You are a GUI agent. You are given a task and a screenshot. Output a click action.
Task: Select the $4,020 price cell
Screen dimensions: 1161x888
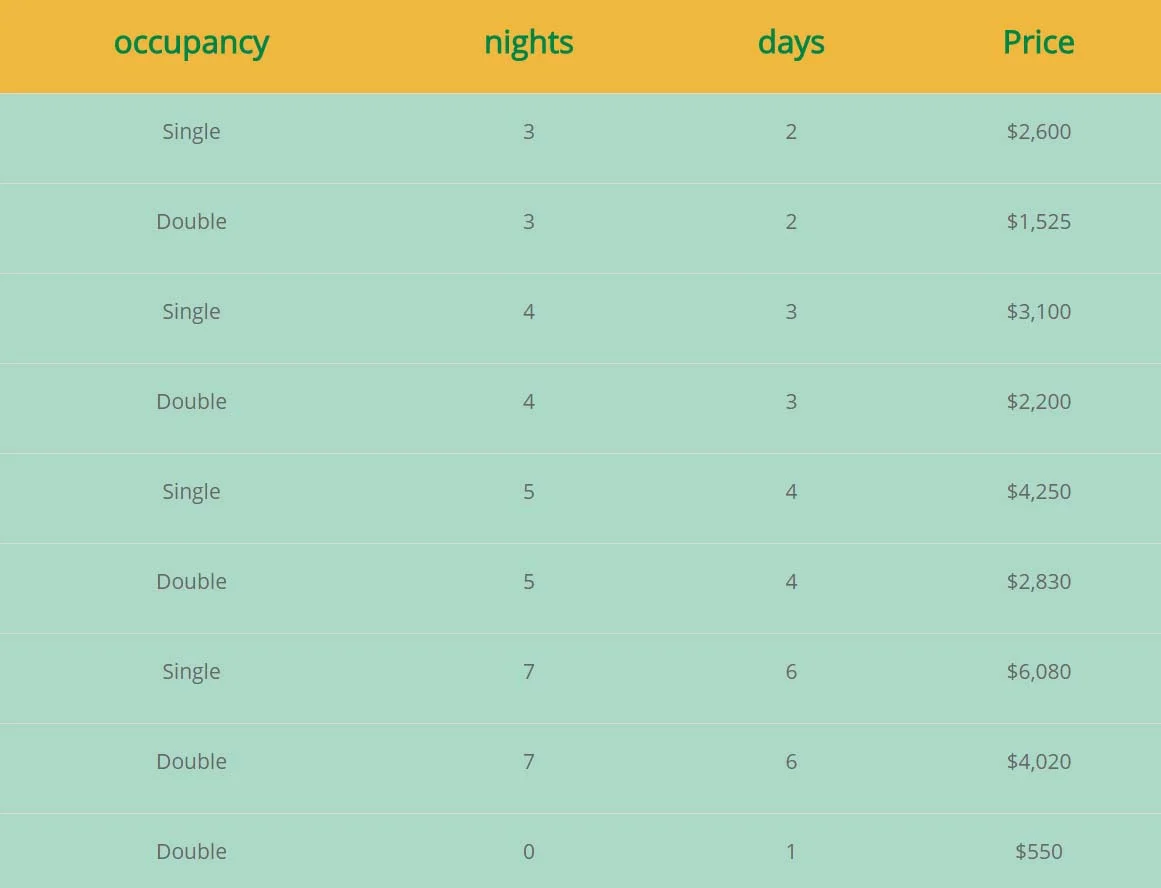pyautogui.click(x=1038, y=761)
